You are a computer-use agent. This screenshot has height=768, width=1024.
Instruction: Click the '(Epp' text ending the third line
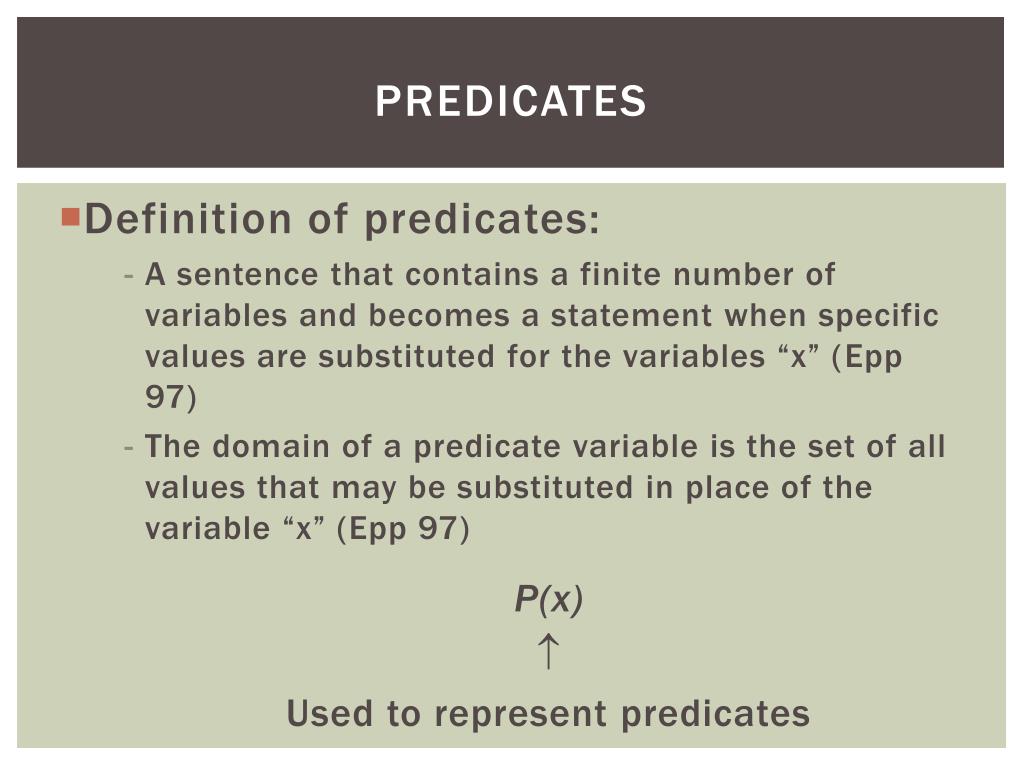tap(866, 357)
